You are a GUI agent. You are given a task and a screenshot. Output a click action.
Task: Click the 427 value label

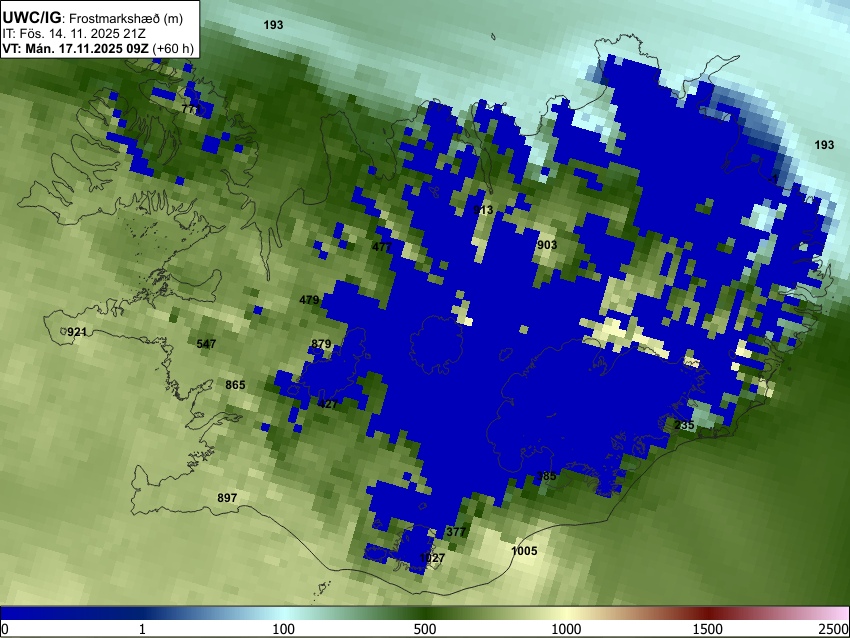click(x=328, y=404)
